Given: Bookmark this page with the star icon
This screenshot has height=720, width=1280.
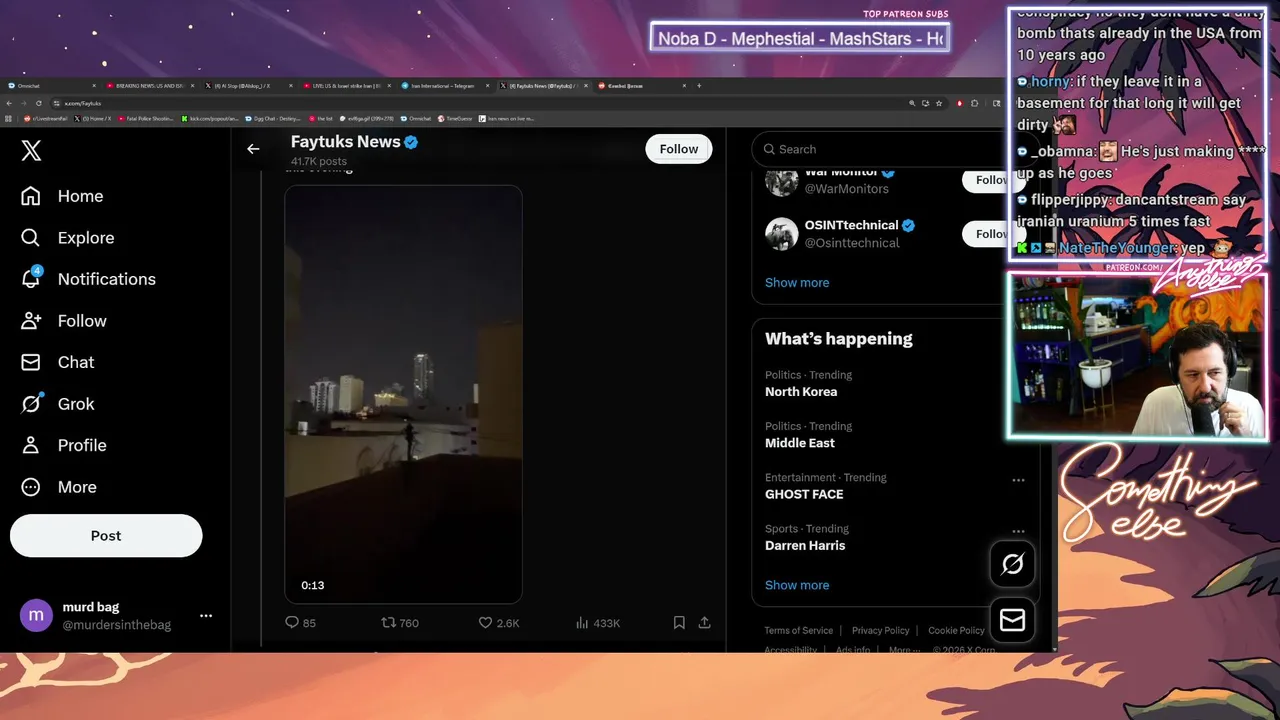Looking at the screenshot, I should (x=939, y=103).
